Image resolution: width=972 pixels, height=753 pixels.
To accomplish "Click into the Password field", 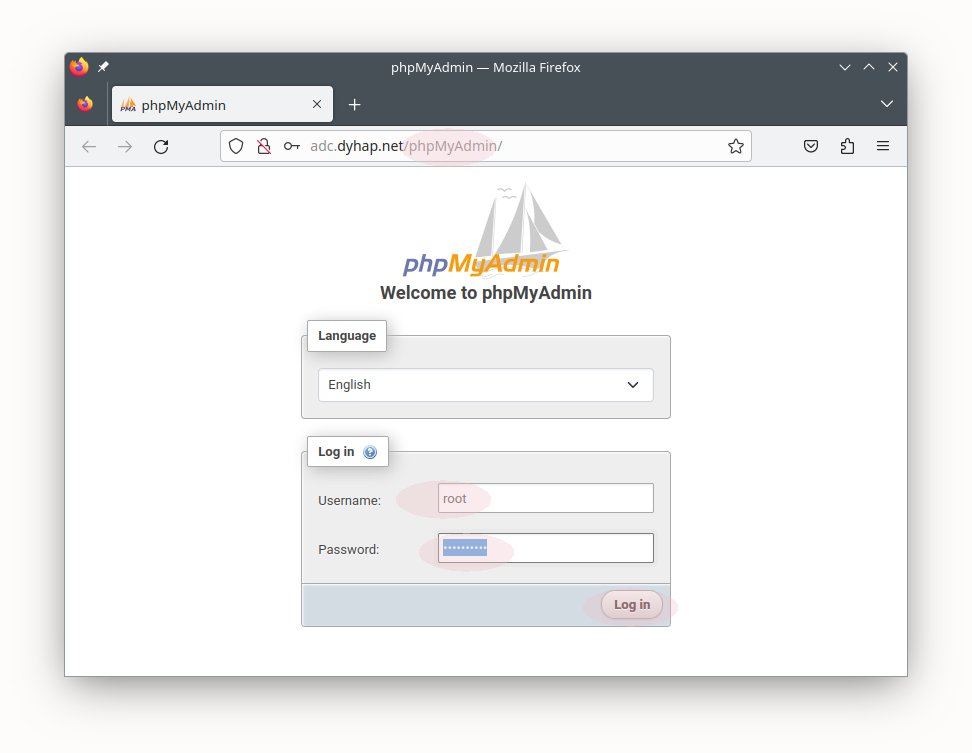I will pyautogui.click(x=546, y=548).
